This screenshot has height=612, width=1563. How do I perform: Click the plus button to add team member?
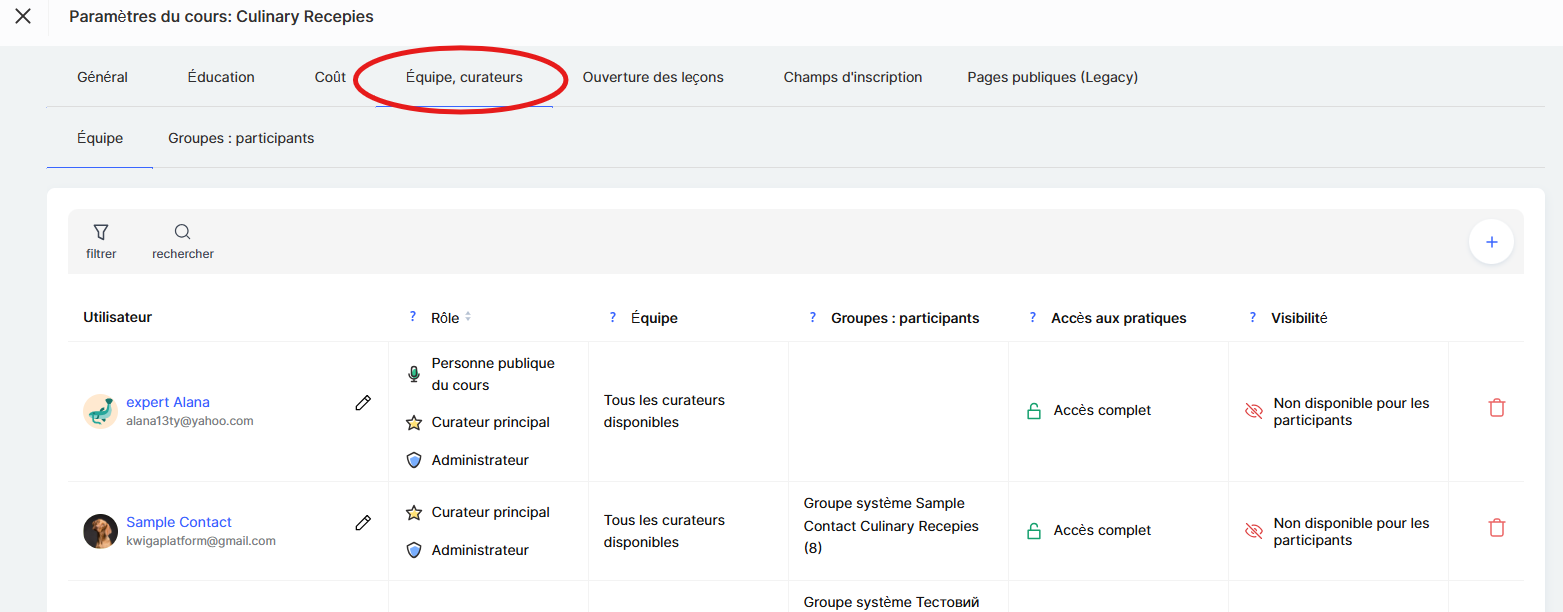[1491, 242]
